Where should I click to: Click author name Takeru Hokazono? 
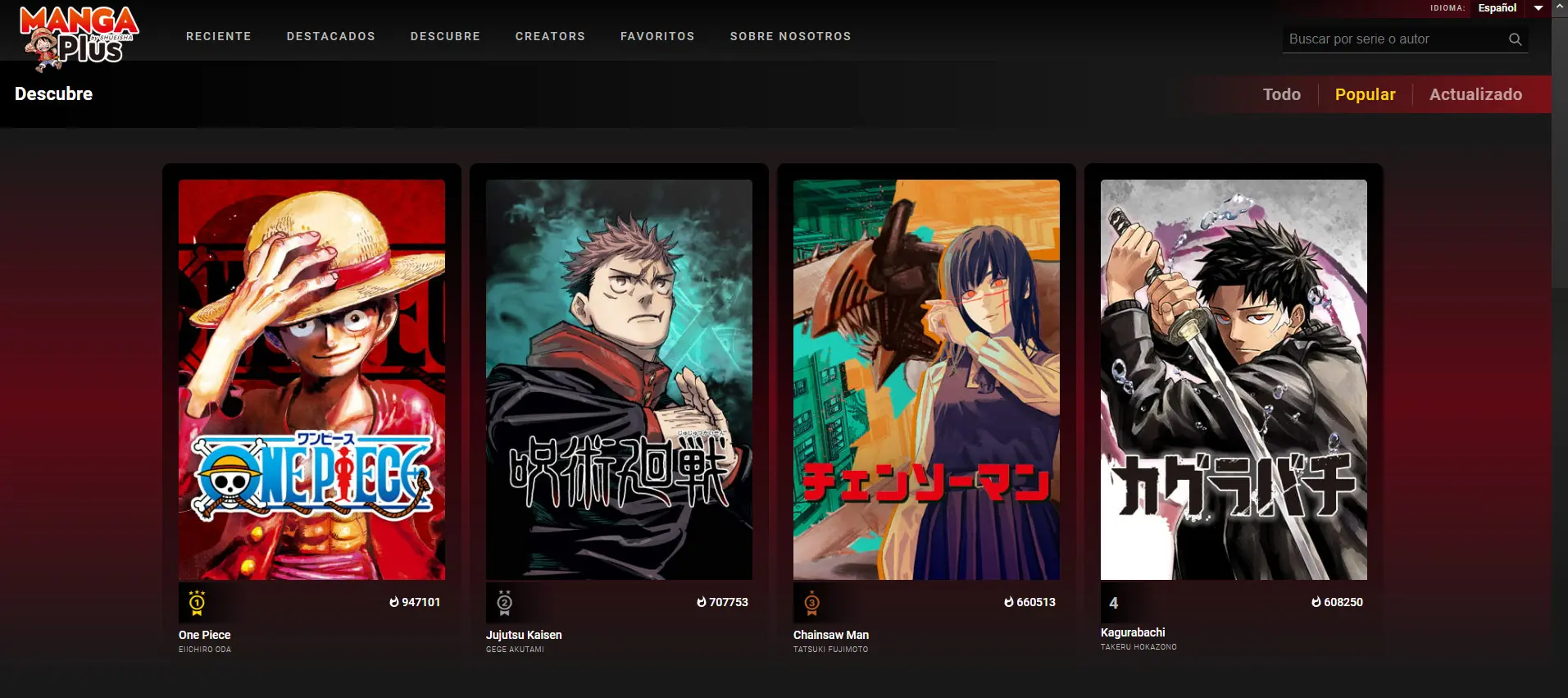1139,647
